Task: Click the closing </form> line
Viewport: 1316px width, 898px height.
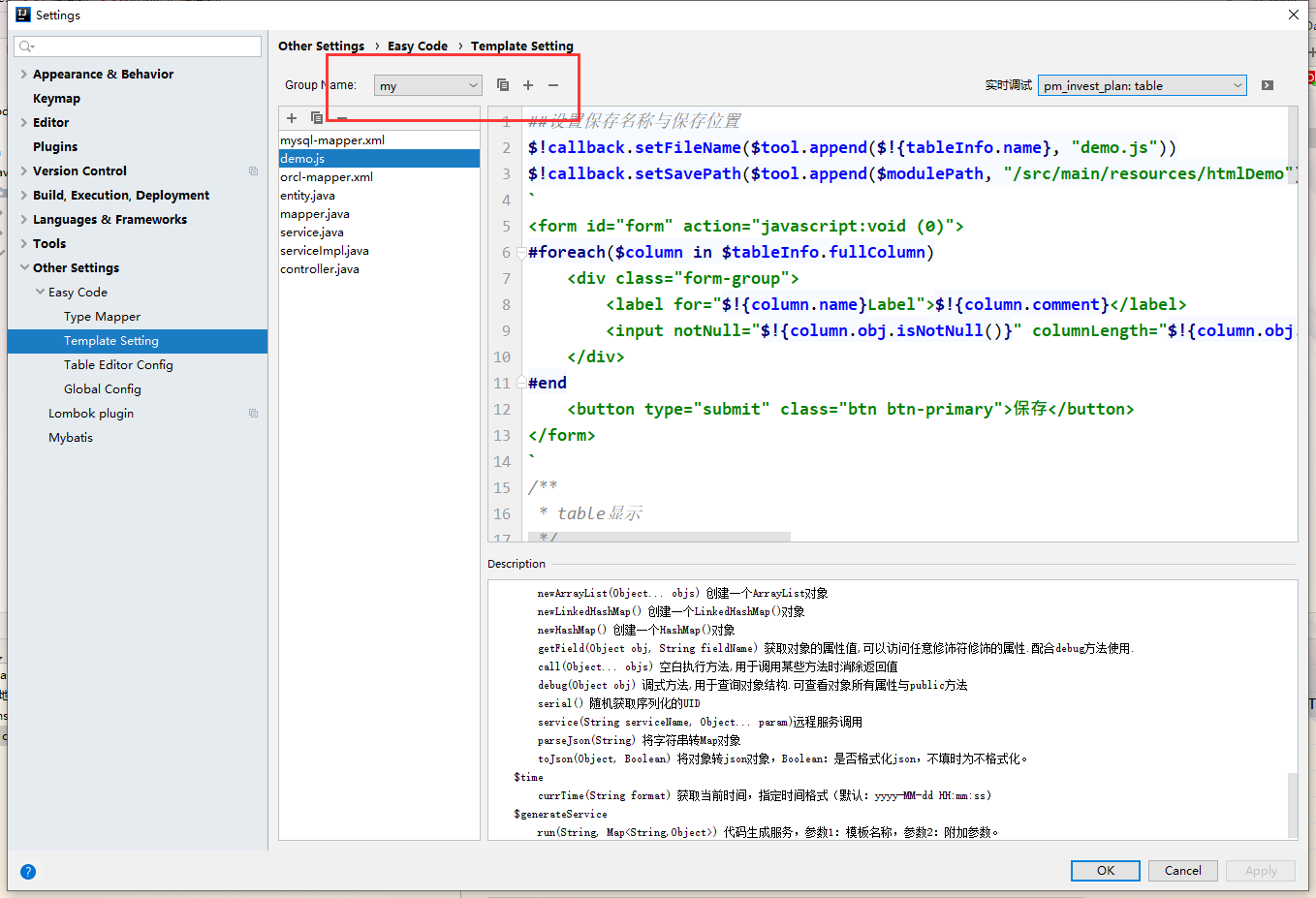Action: pyautogui.click(x=561, y=436)
